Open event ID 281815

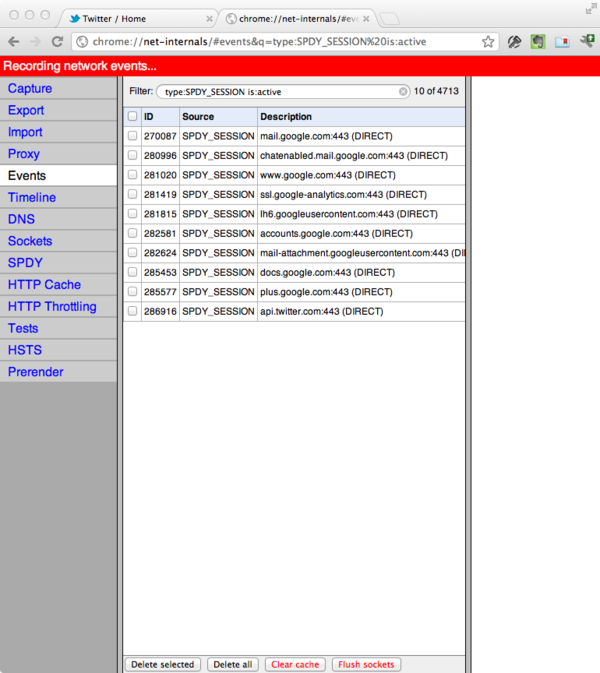(160, 214)
